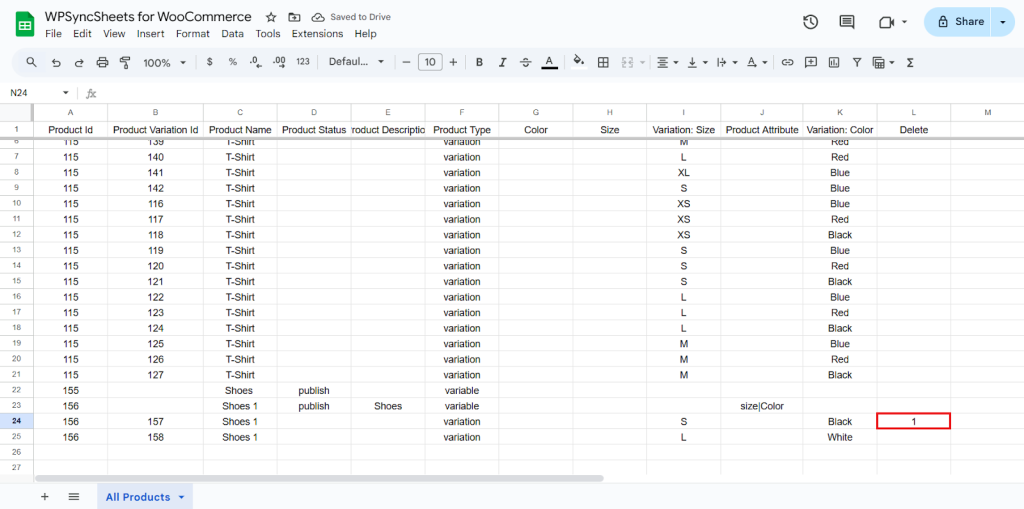Select column L header
Screen dimensions: 1024x509
914,112
